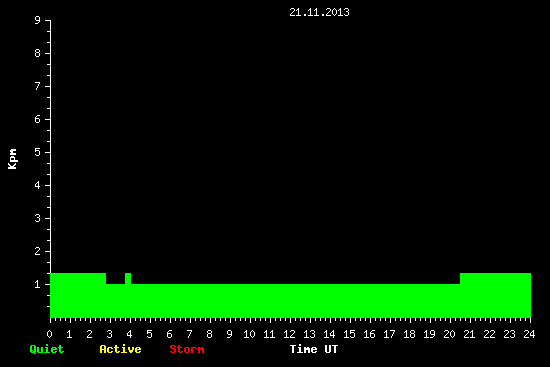The height and width of the screenshot is (367, 550).
Task: Click hour 12 on the time axis
Action: pyautogui.click(x=289, y=334)
